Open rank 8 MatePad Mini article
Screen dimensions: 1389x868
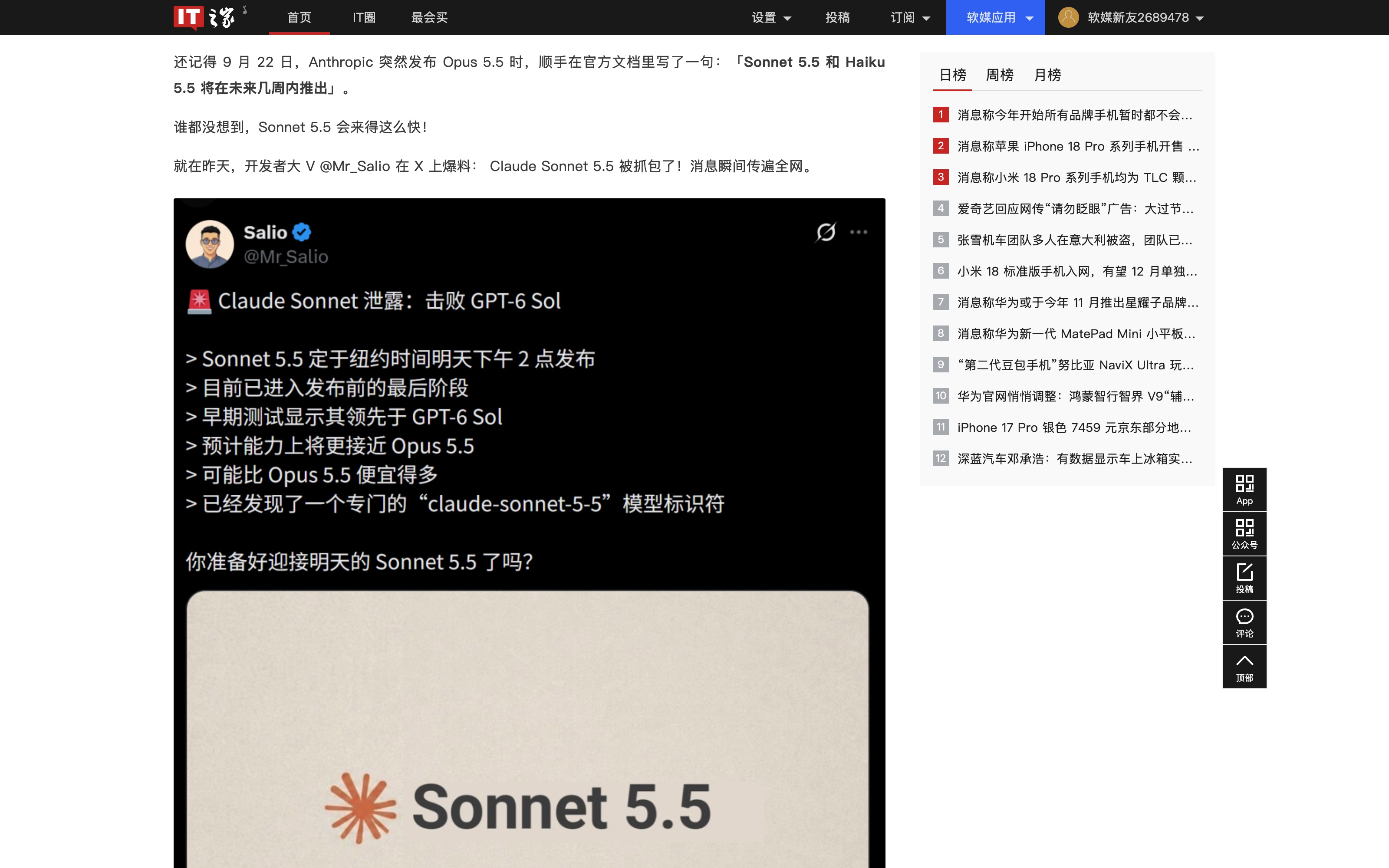pos(1076,334)
